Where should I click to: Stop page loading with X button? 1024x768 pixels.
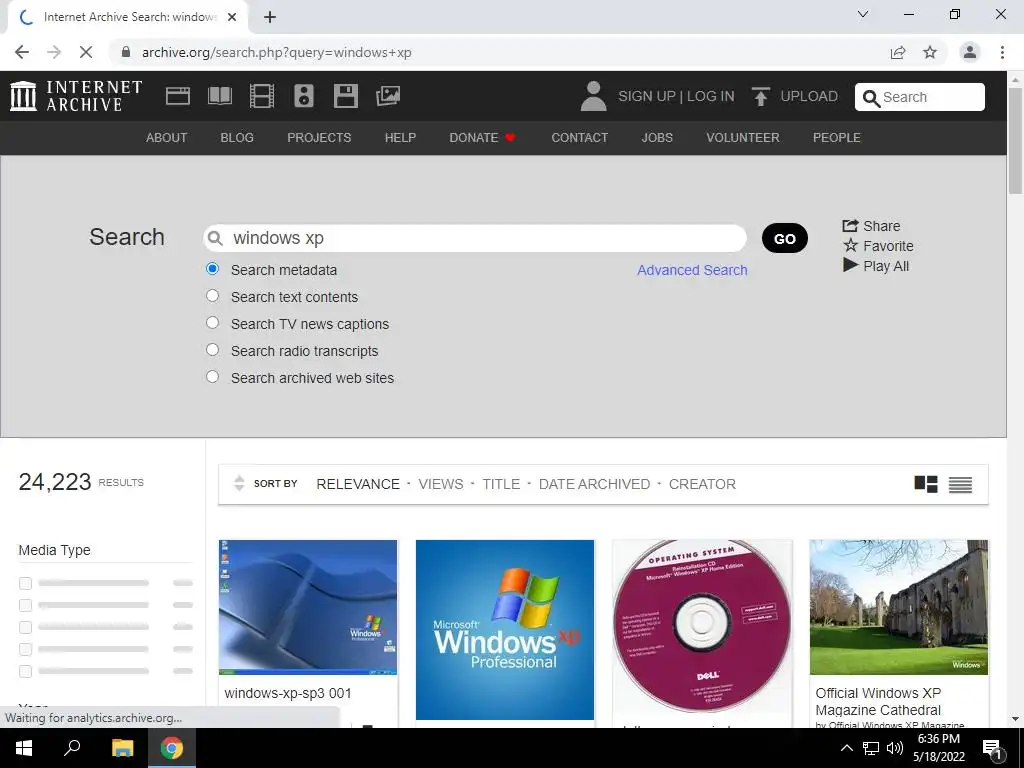coord(86,52)
